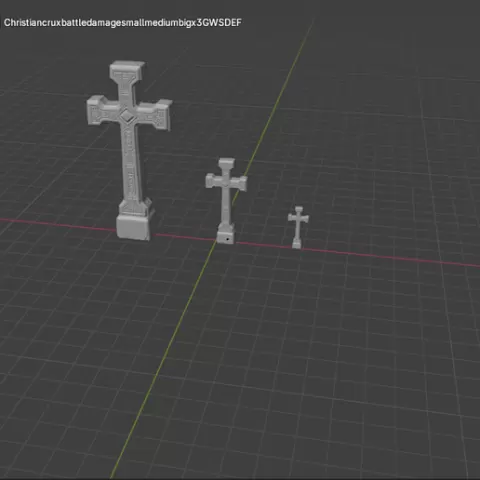Select the large cross model
The height and width of the screenshot is (480, 480).
click(129, 150)
